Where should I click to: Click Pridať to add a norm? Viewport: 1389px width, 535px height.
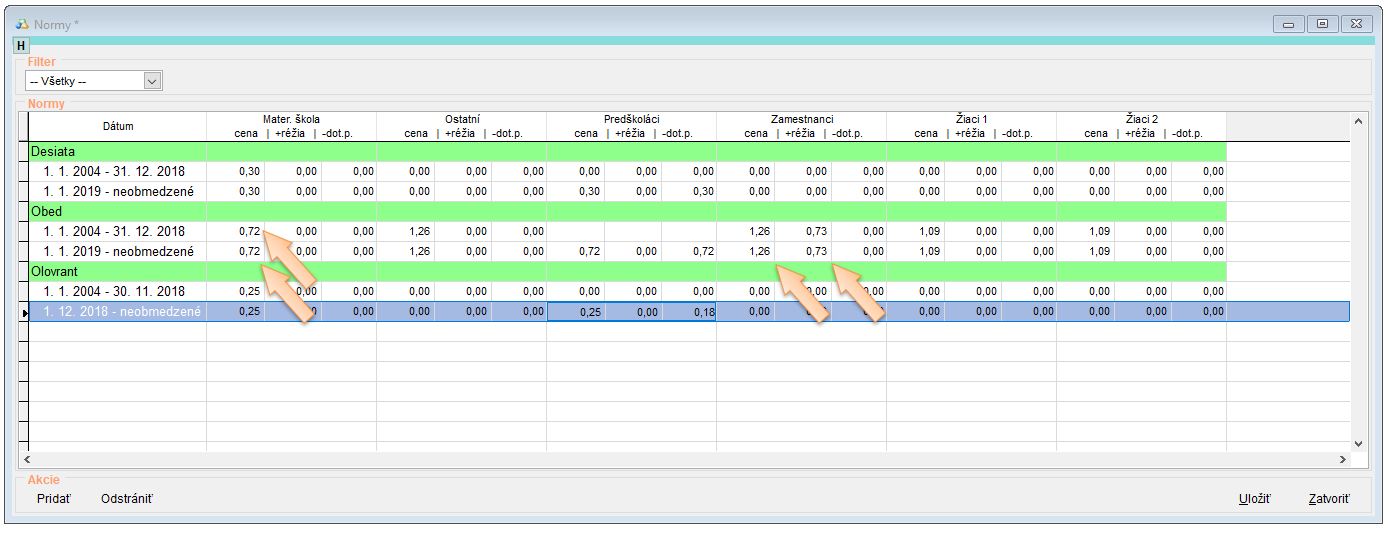click(x=54, y=498)
